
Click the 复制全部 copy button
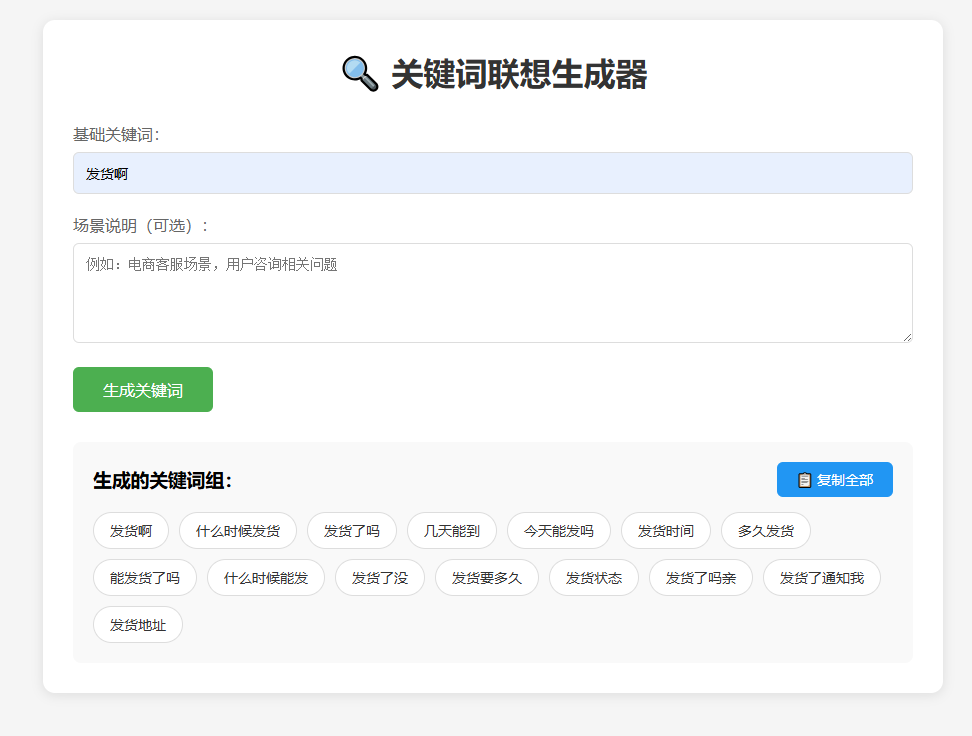pos(834,480)
